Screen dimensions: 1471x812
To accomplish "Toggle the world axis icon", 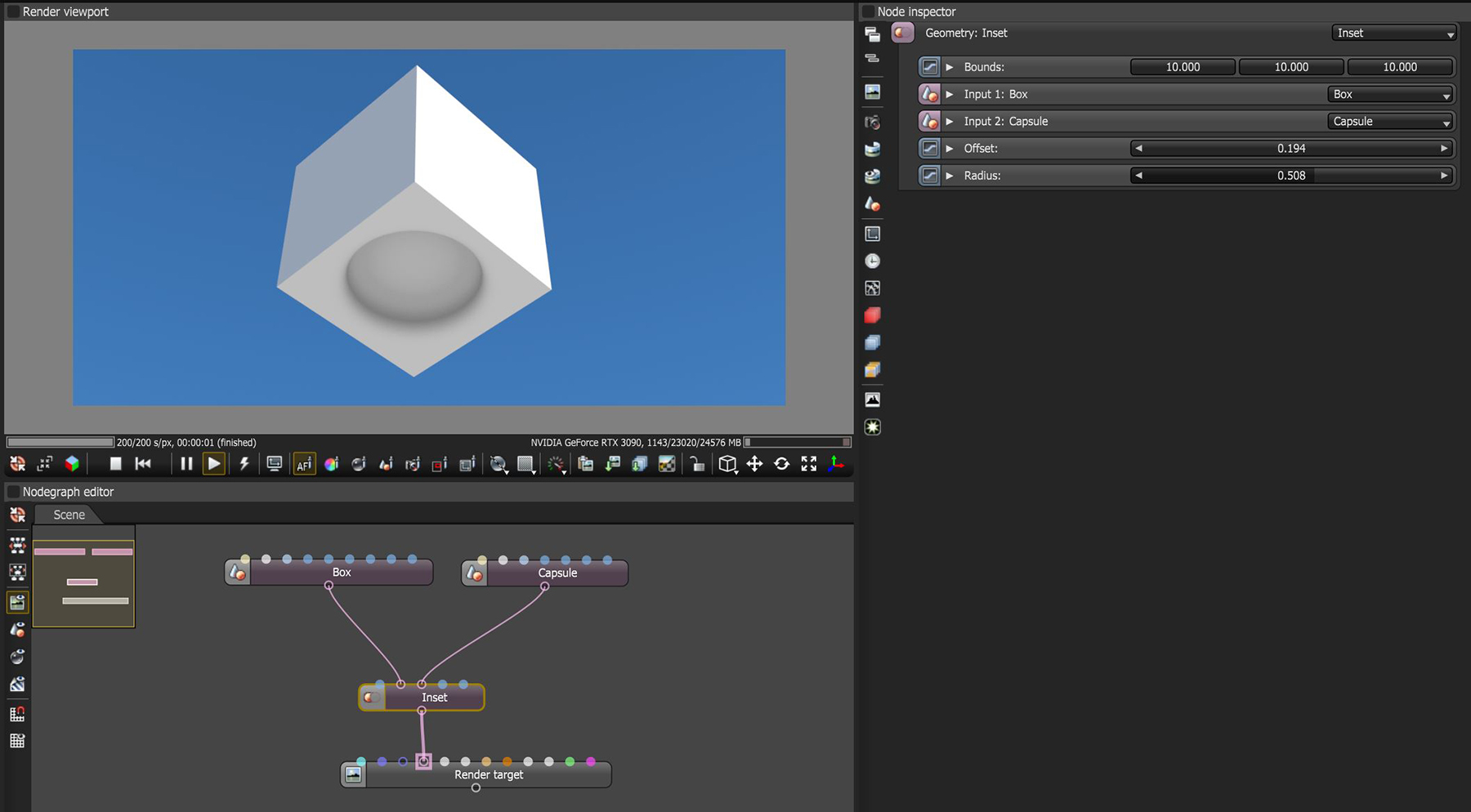I will coord(836,464).
